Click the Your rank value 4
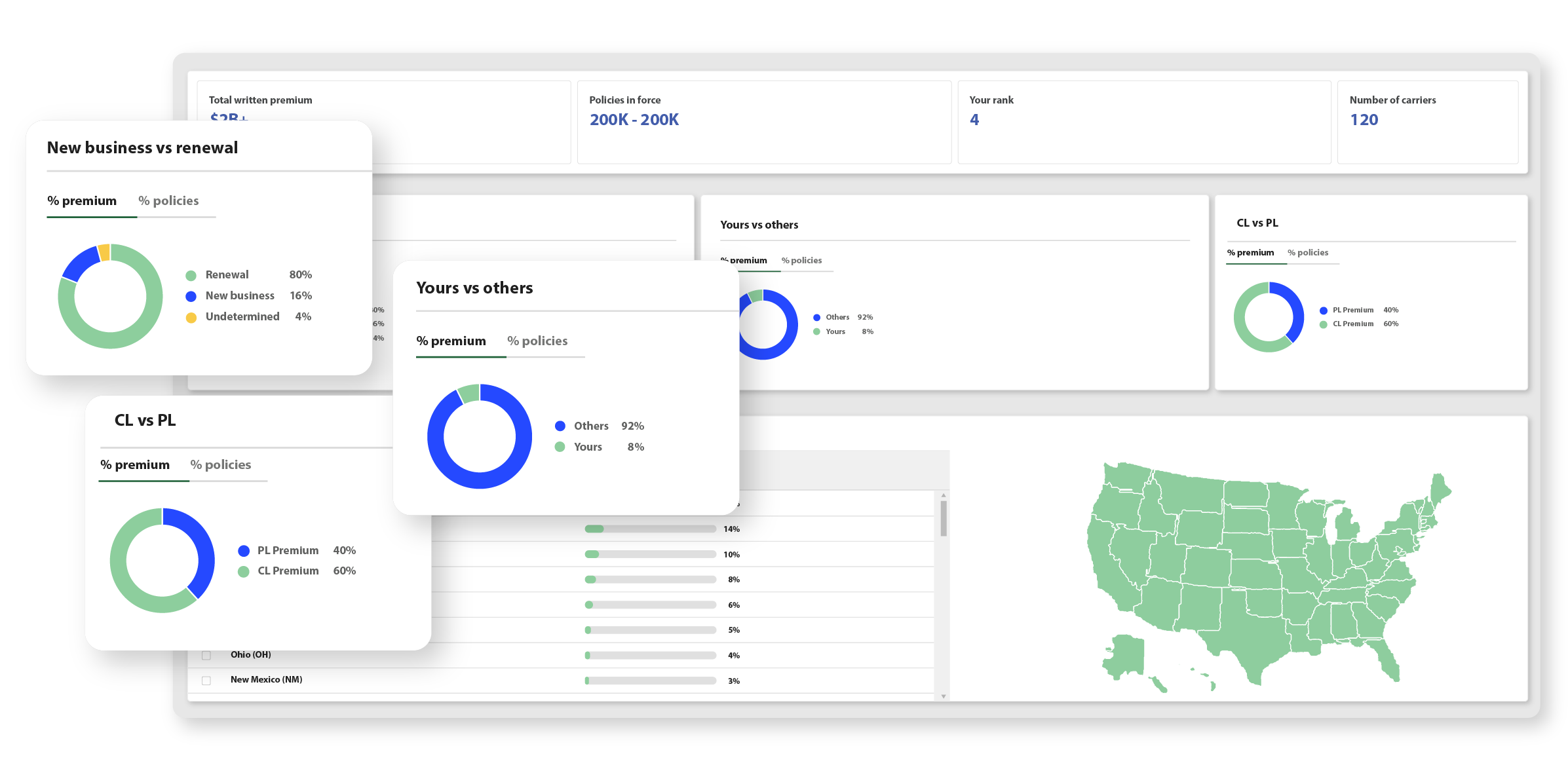 (x=974, y=119)
